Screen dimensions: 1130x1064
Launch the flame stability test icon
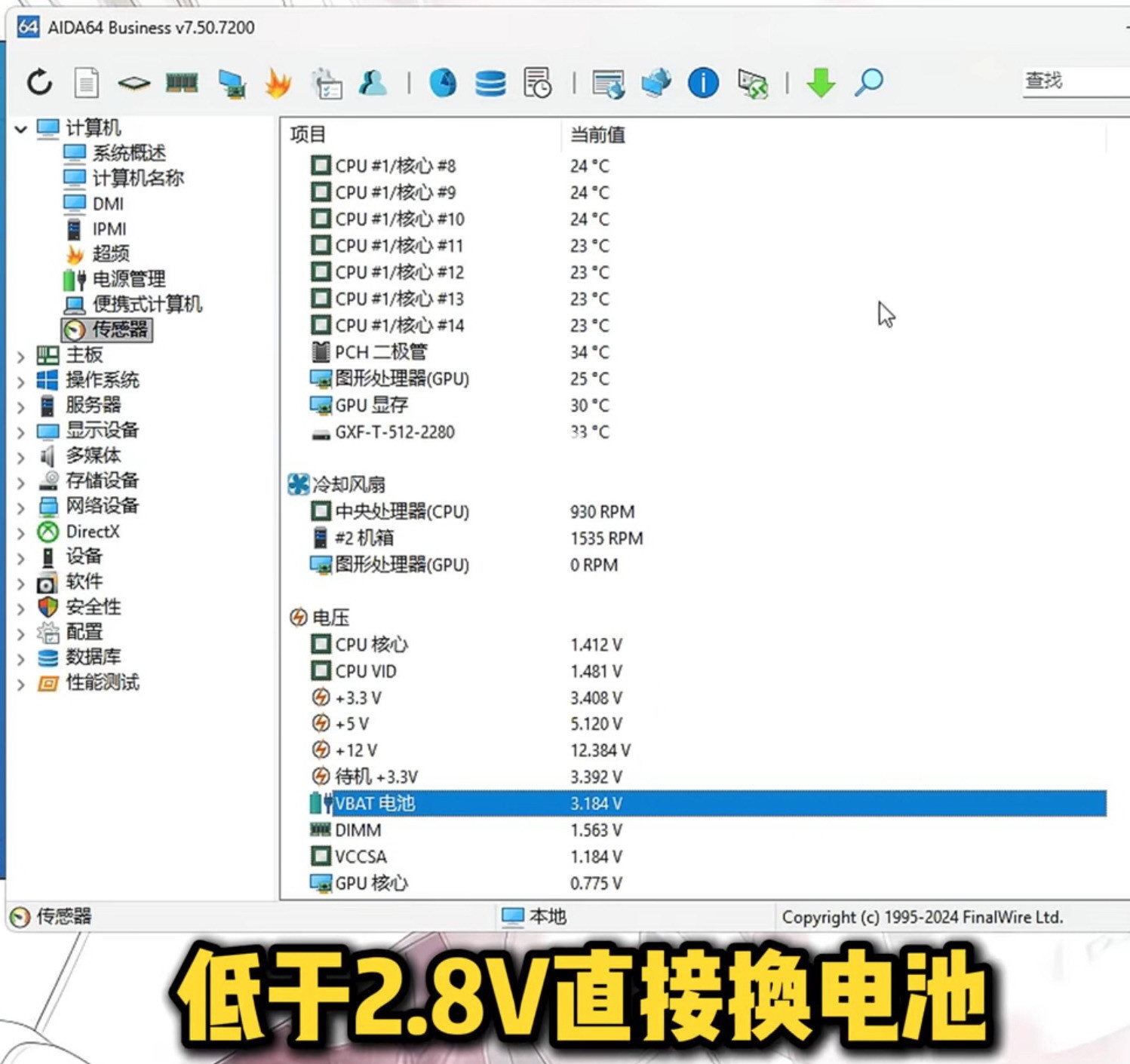(x=278, y=82)
